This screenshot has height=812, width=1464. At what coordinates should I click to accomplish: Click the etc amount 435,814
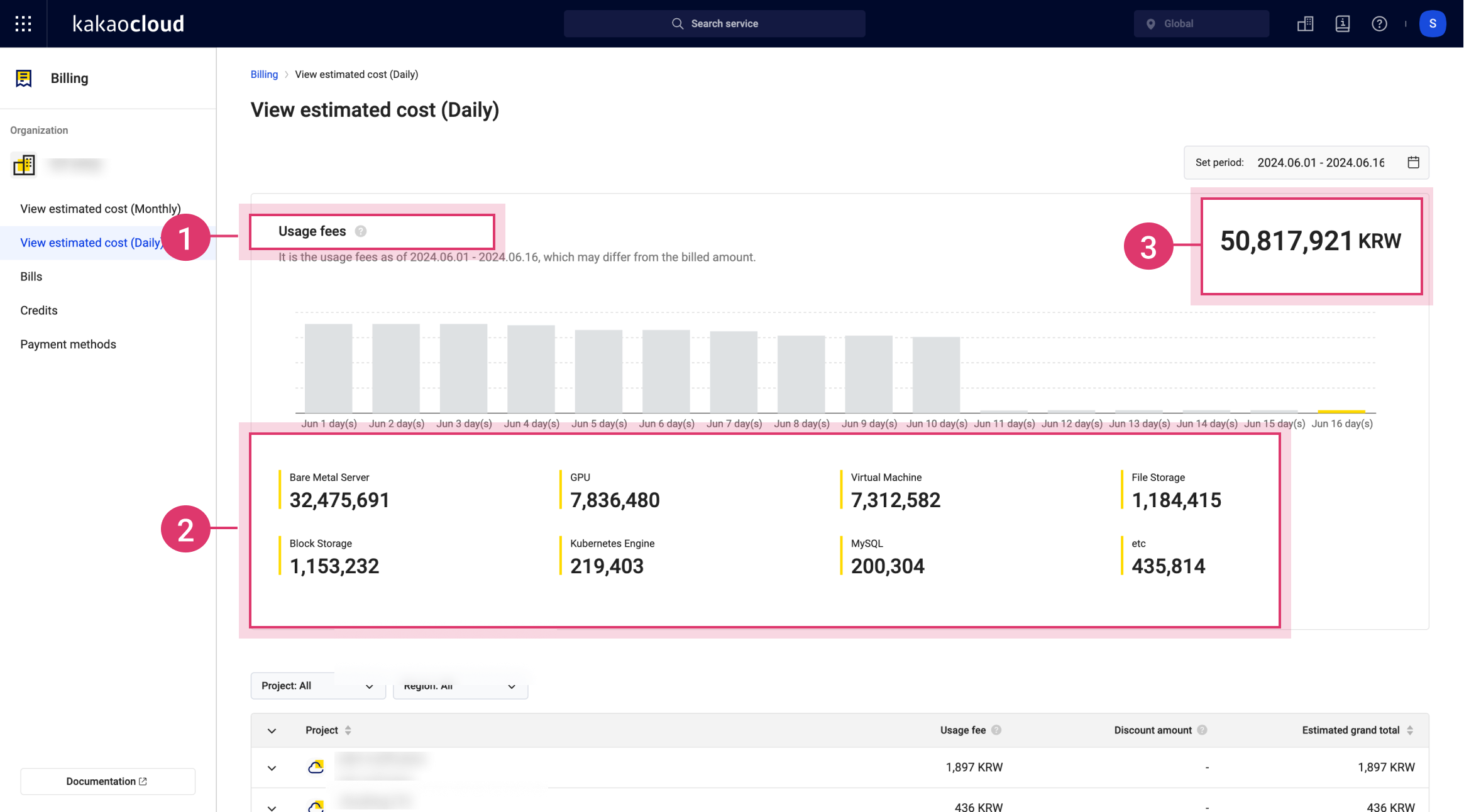(1169, 566)
